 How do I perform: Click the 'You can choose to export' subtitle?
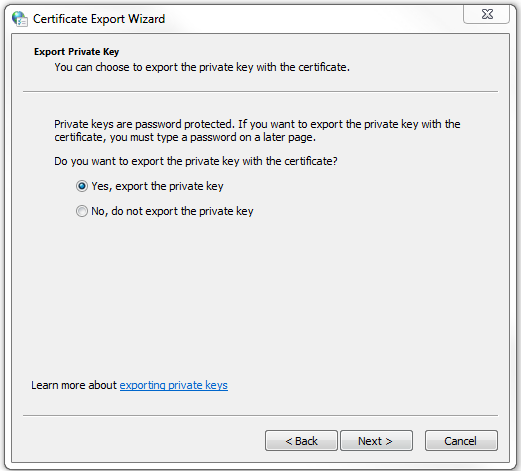[202, 67]
